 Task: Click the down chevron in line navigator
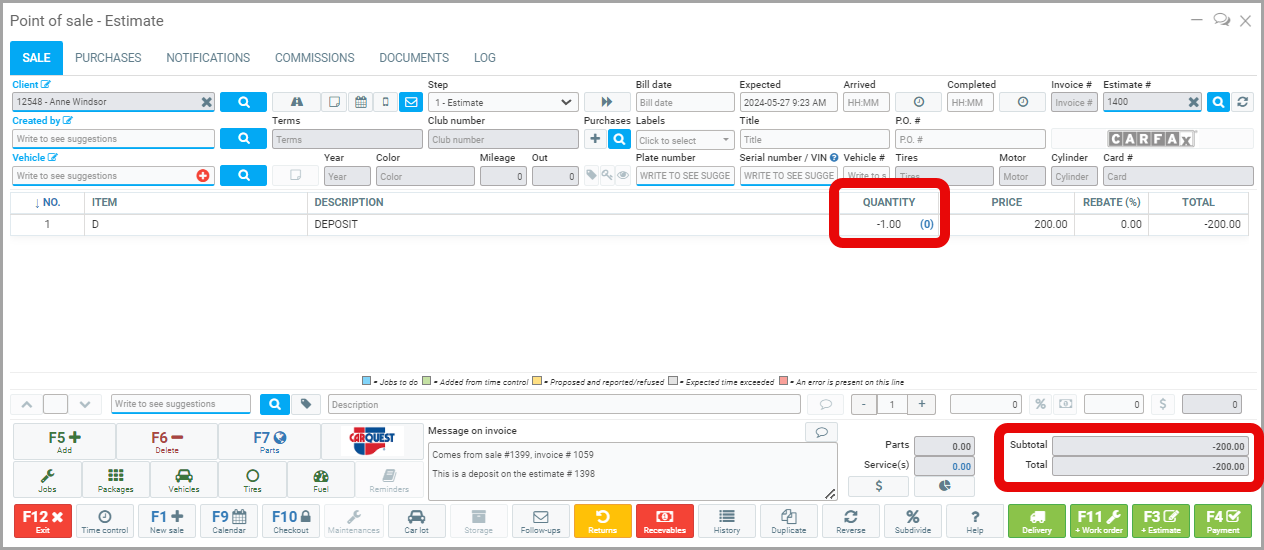(x=85, y=404)
